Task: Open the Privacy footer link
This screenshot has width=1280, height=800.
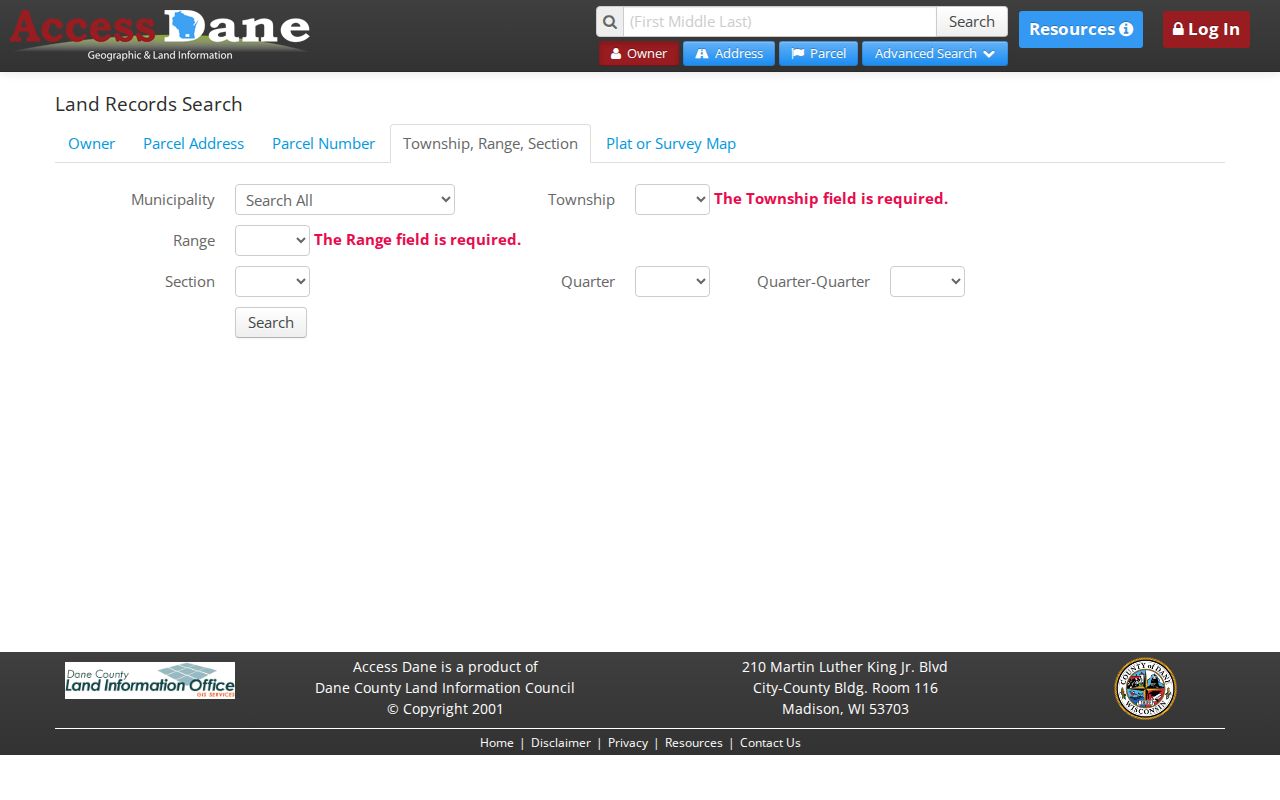Action: (x=628, y=743)
